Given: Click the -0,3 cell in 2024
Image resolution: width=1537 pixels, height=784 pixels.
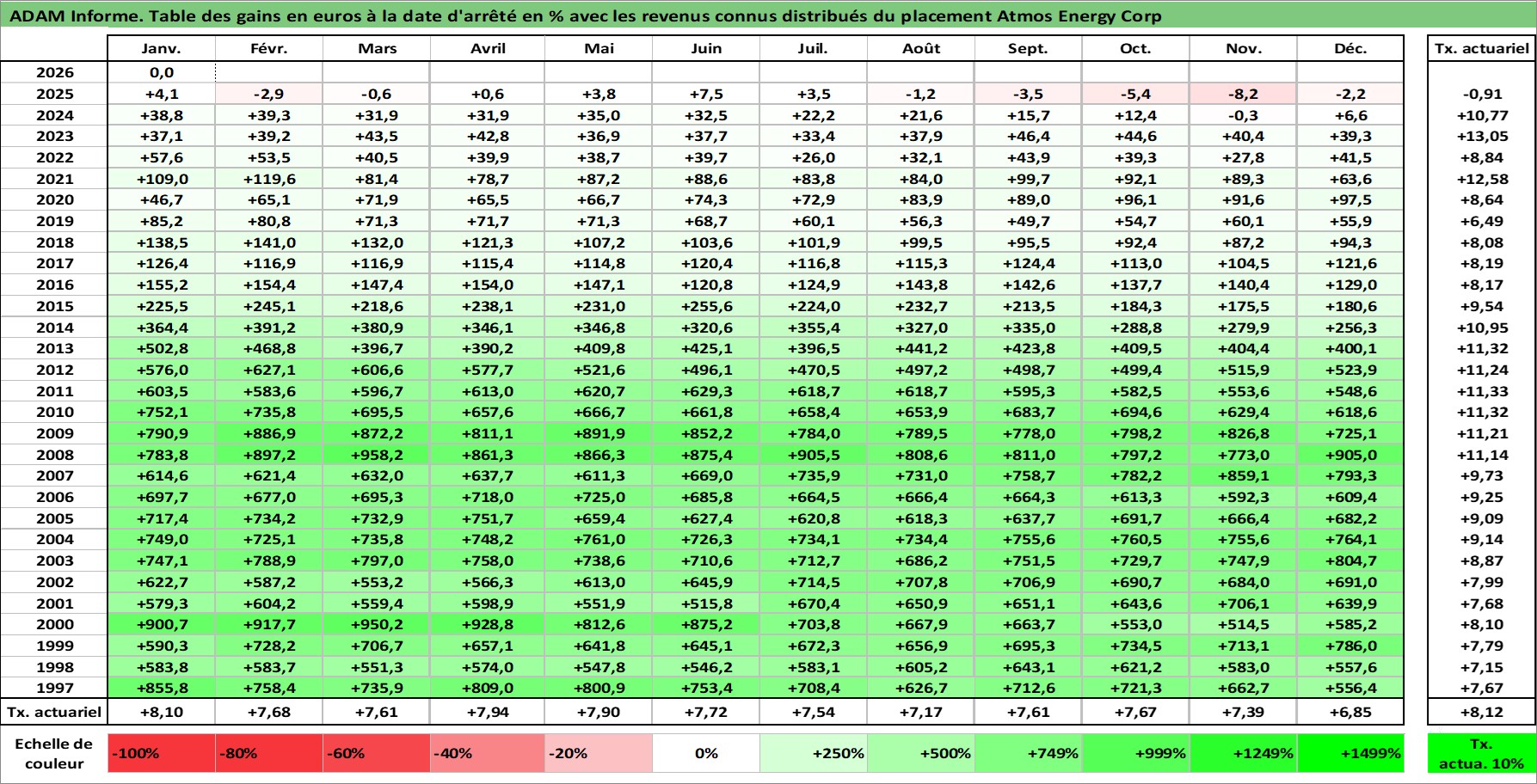Looking at the screenshot, I should tap(1244, 115).
